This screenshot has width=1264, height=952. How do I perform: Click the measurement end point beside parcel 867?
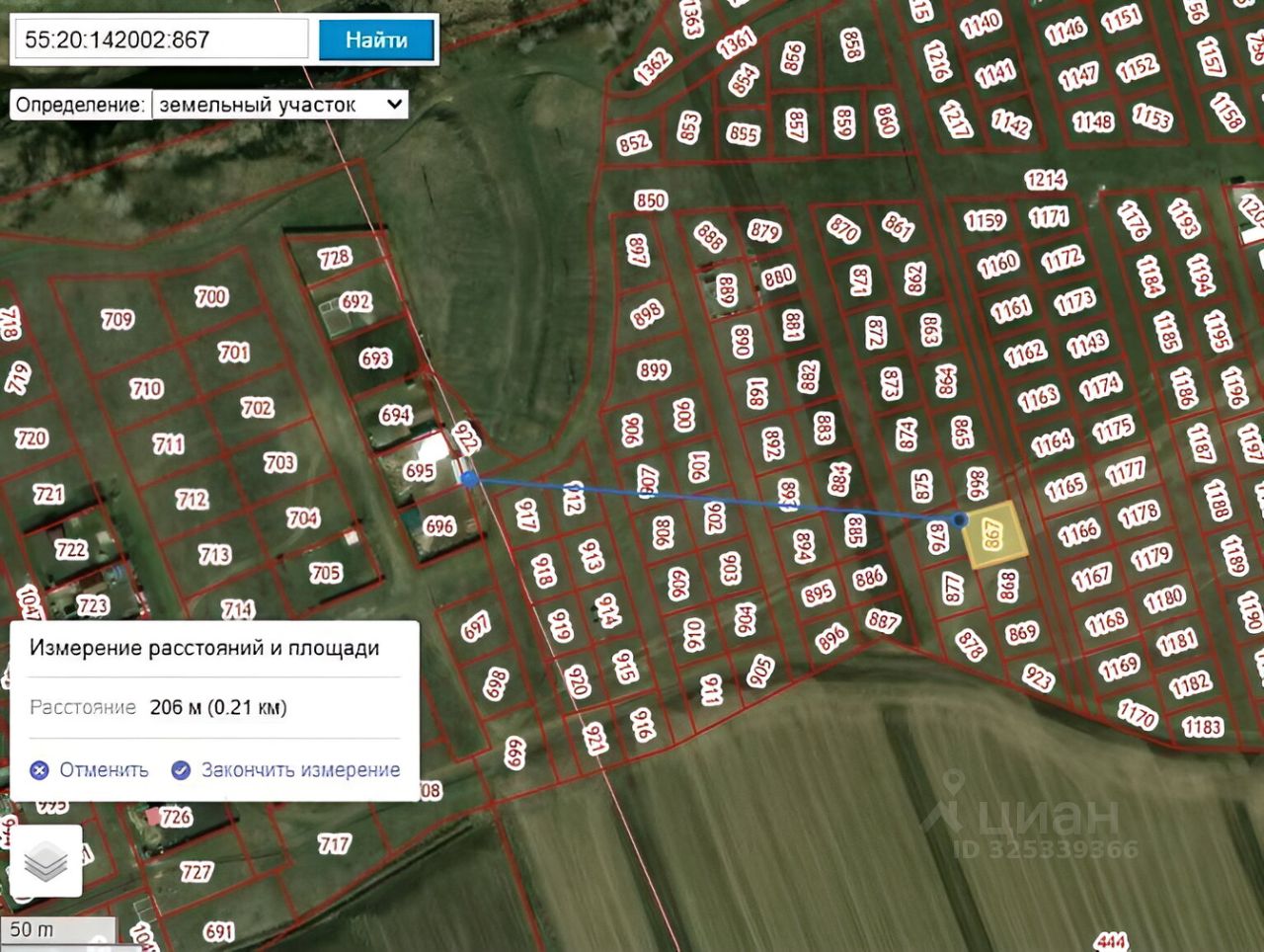point(961,519)
